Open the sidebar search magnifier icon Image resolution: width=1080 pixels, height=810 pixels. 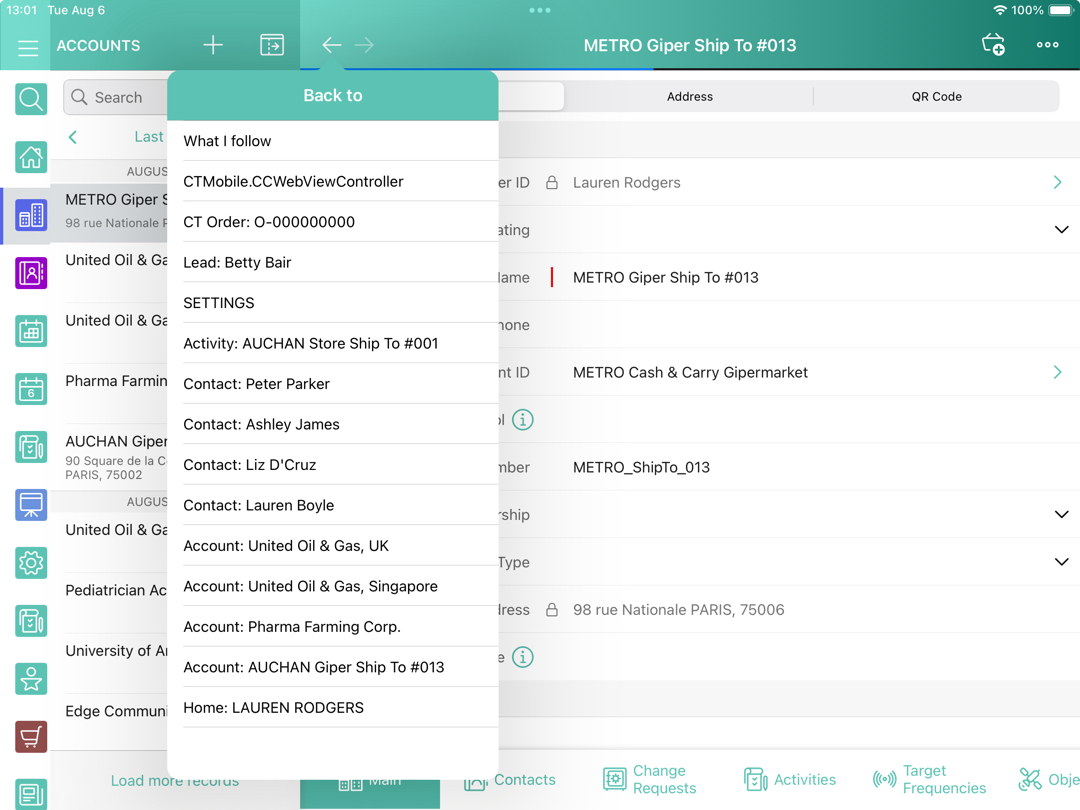tap(31, 99)
